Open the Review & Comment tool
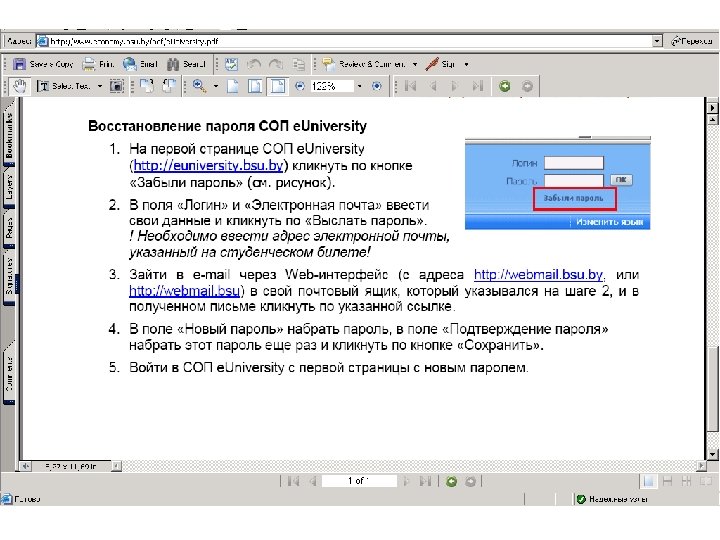Viewport: 720px width, 540px height. point(364,64)
